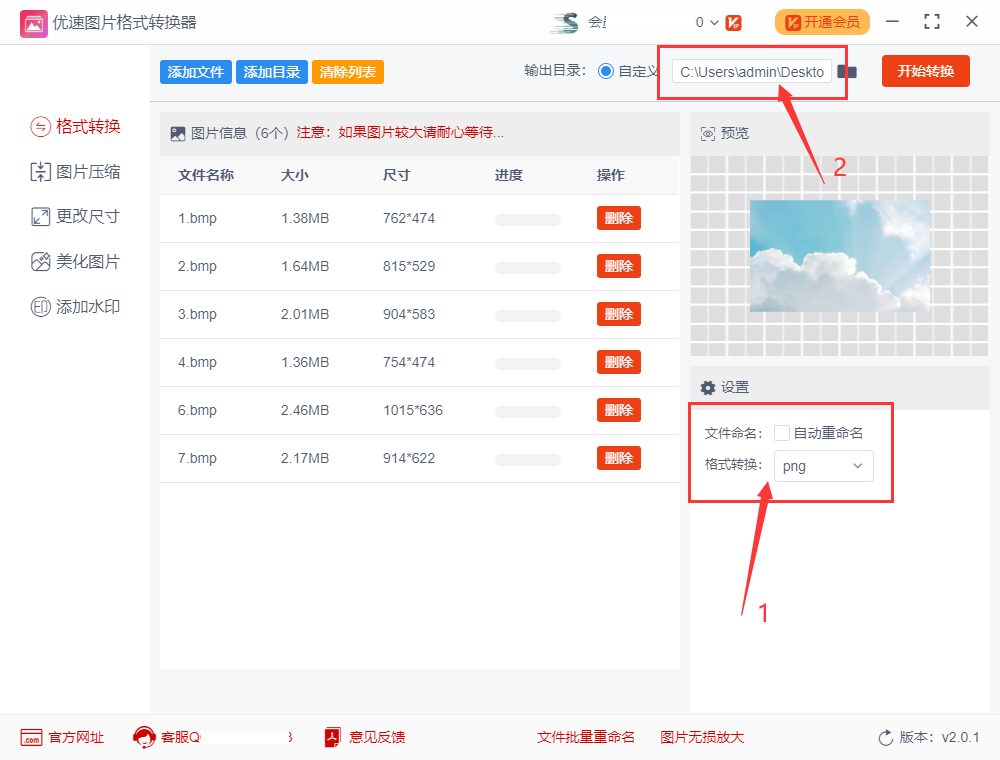Open the png output format dropdown
This screenshot has width=1000, height=760.
pyautogui.click(x=823, y=466)
